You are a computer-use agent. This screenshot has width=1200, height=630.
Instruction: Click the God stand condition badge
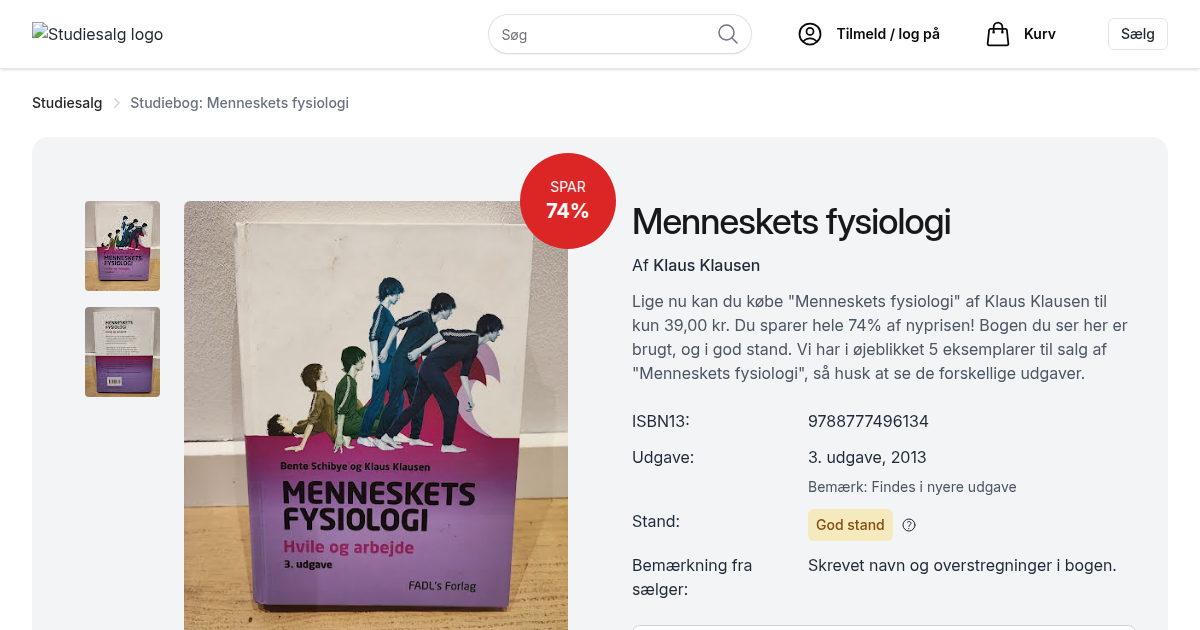click(x=850, y=525)
